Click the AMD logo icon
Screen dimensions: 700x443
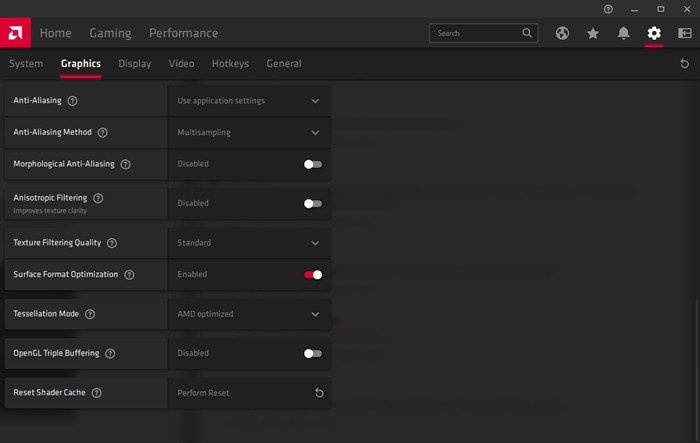click(x=15, y=33)
